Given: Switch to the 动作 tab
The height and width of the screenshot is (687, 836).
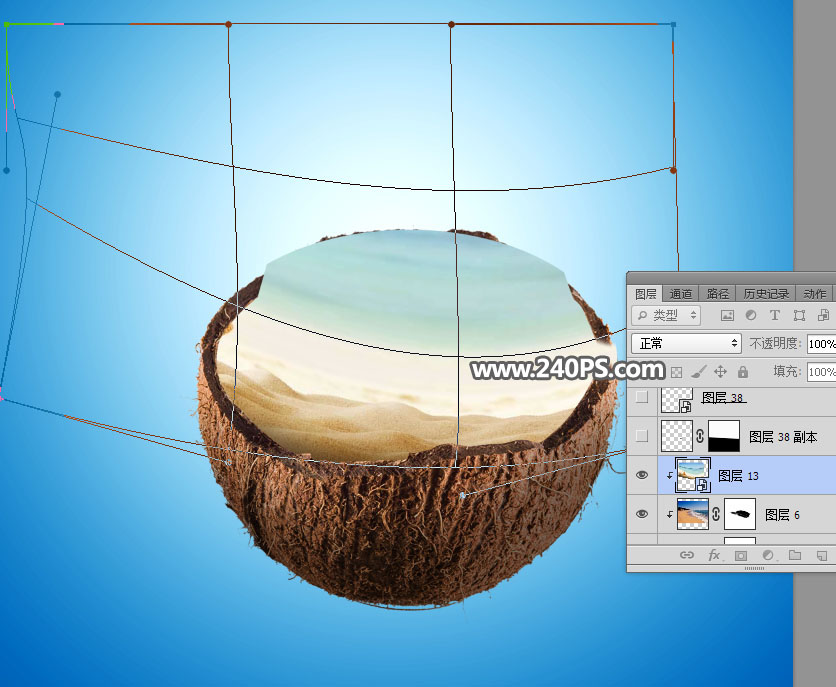Looking at the screenshot, I should pos(815,294).
